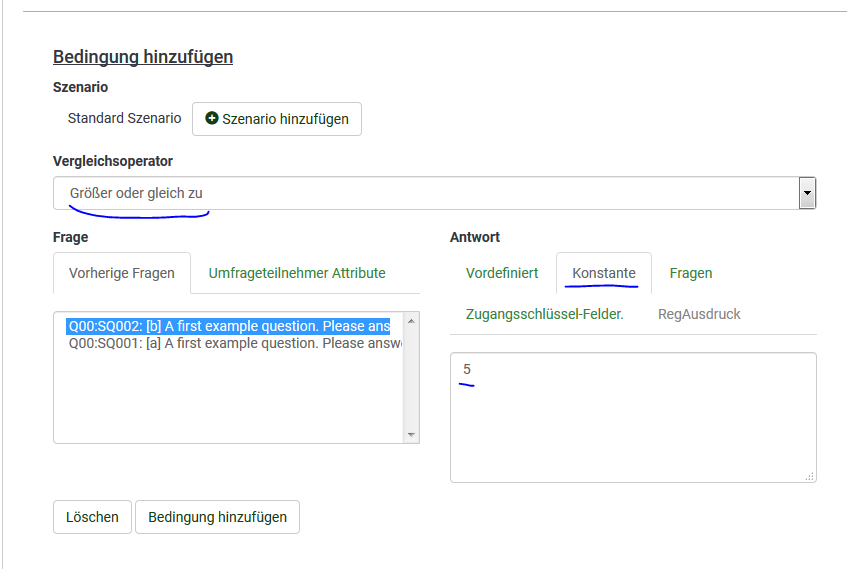Click the Bedingung hinzufügen heading

[x=143, y=57]
